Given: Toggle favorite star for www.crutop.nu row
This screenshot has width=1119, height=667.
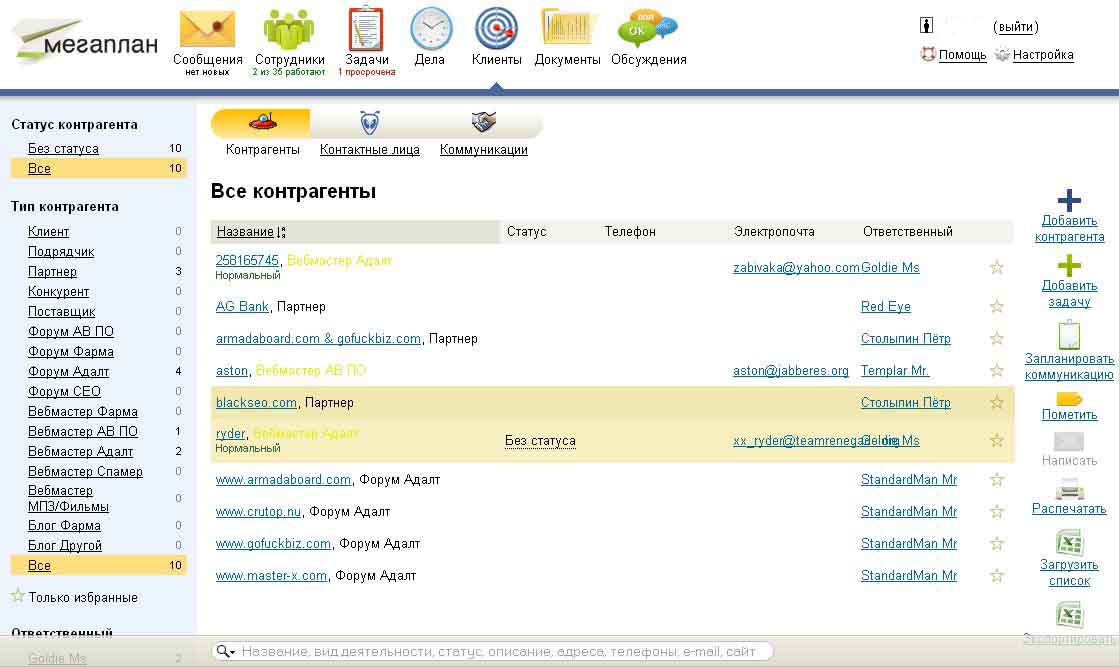Looking at the screenshot, I should click(997, 511).
